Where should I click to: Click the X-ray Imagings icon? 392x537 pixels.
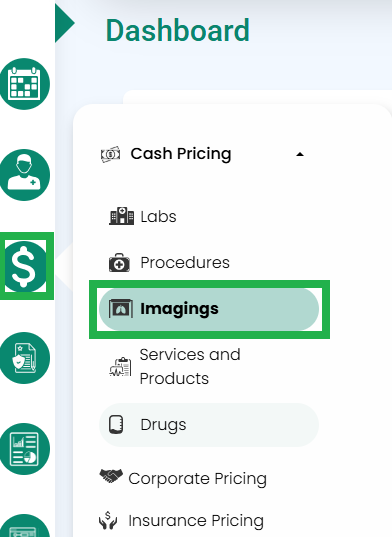[121, 309]
